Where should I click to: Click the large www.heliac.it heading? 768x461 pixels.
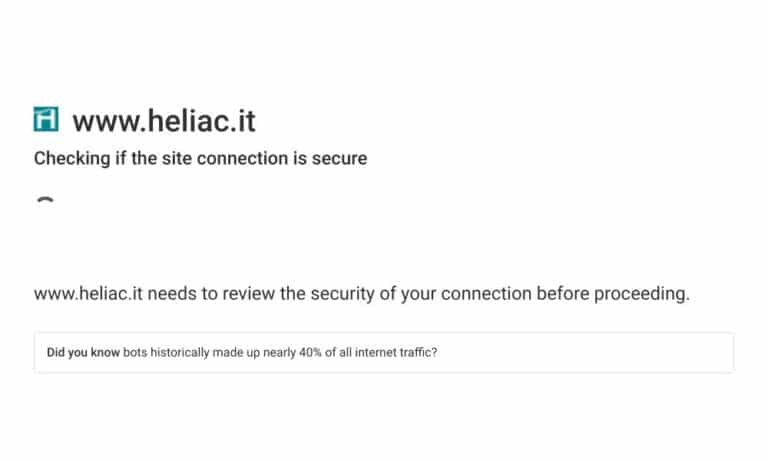[x=164, y=121]
